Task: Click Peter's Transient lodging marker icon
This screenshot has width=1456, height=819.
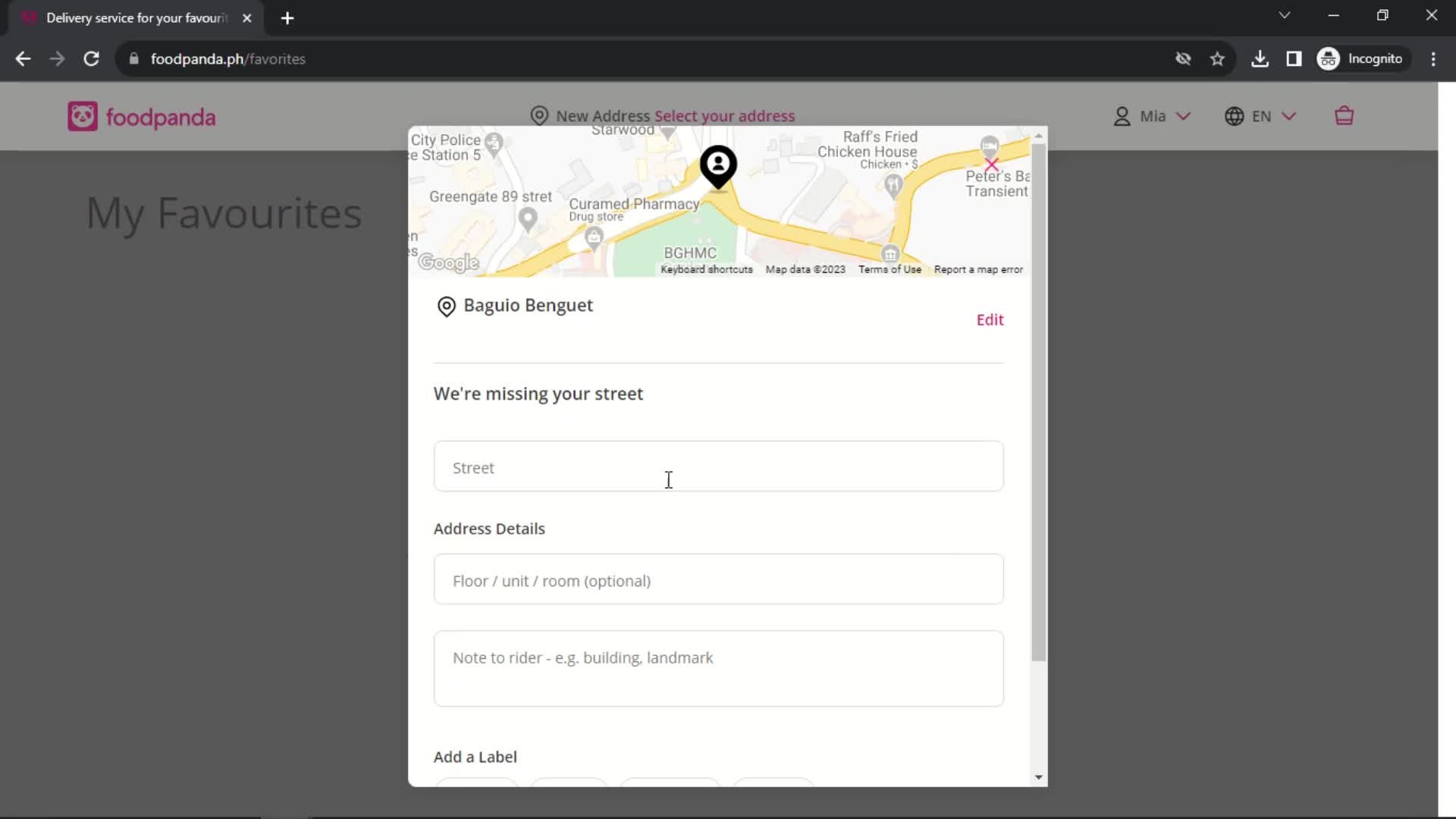Action: (989, 145)
